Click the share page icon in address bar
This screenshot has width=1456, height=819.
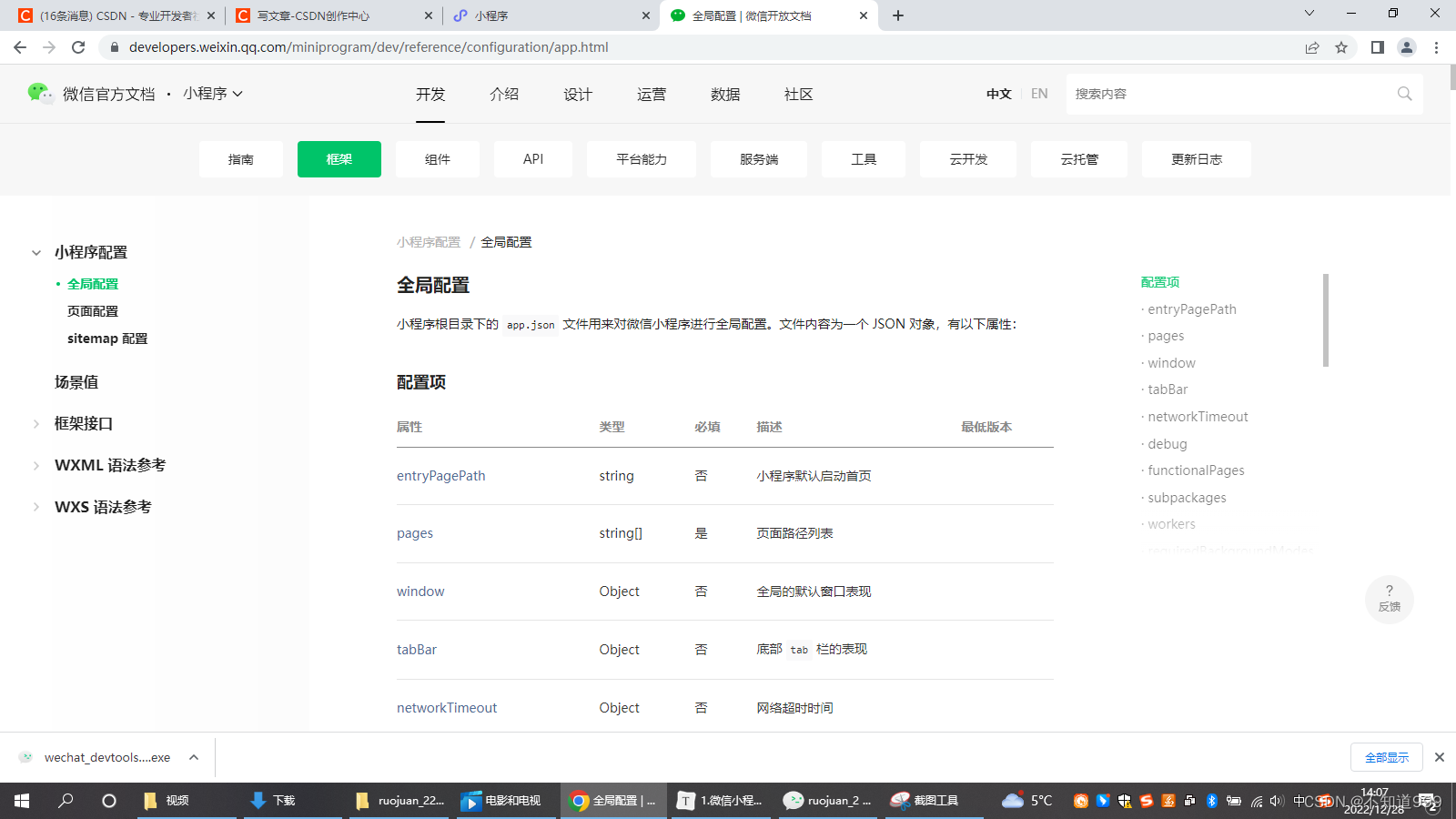[x=1312, y=47]
